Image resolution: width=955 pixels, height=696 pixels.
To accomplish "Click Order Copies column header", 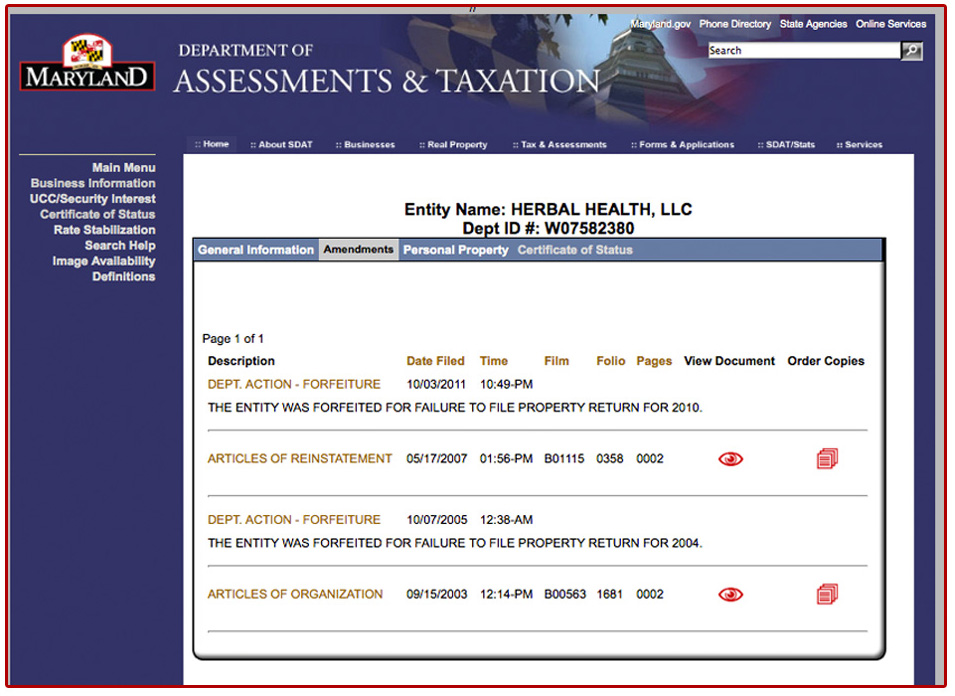I will click(x=826, y=361).
